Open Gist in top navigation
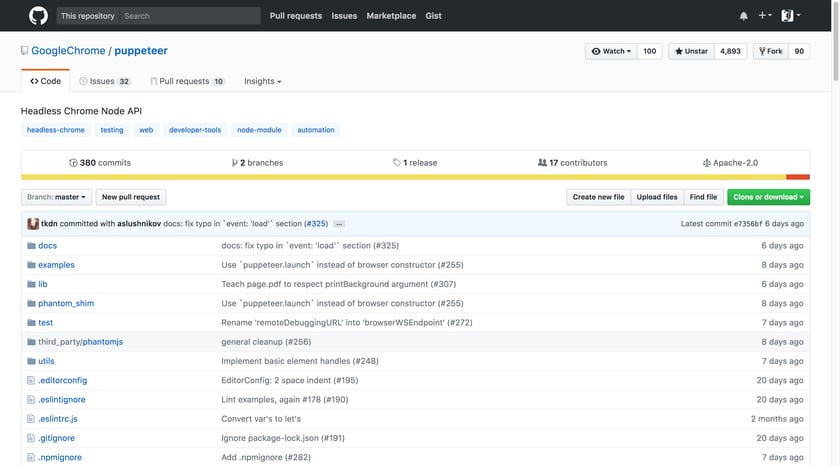The height and width of the screenshot is (466, 840). click(433, 16)
